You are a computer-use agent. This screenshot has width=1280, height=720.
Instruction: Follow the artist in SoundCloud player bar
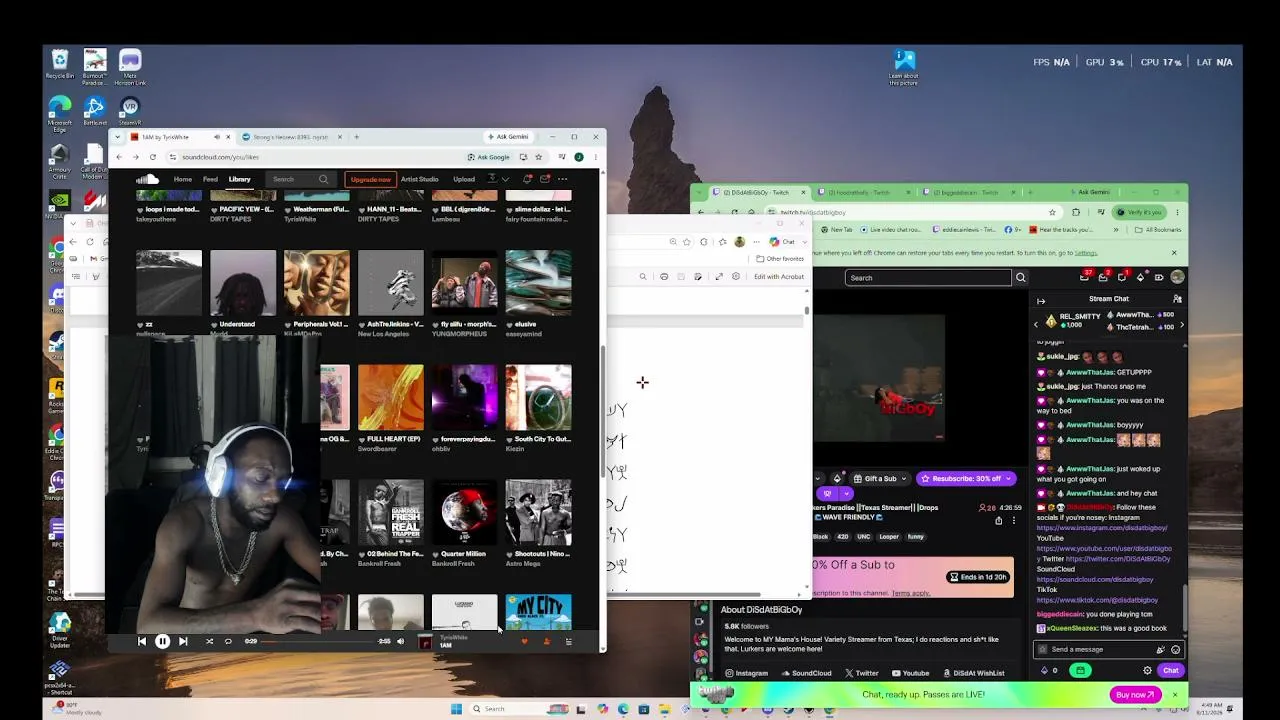[x=546, y=641]
